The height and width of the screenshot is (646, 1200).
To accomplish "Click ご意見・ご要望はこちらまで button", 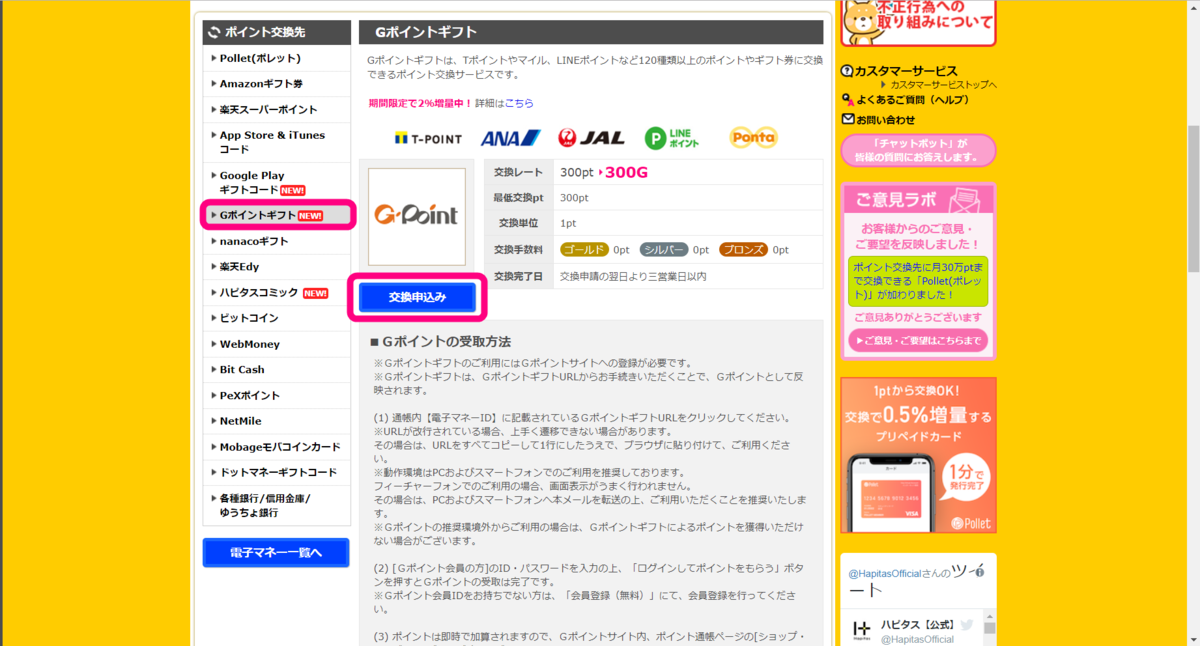I will pyautogui.click(x=918, y=341).
